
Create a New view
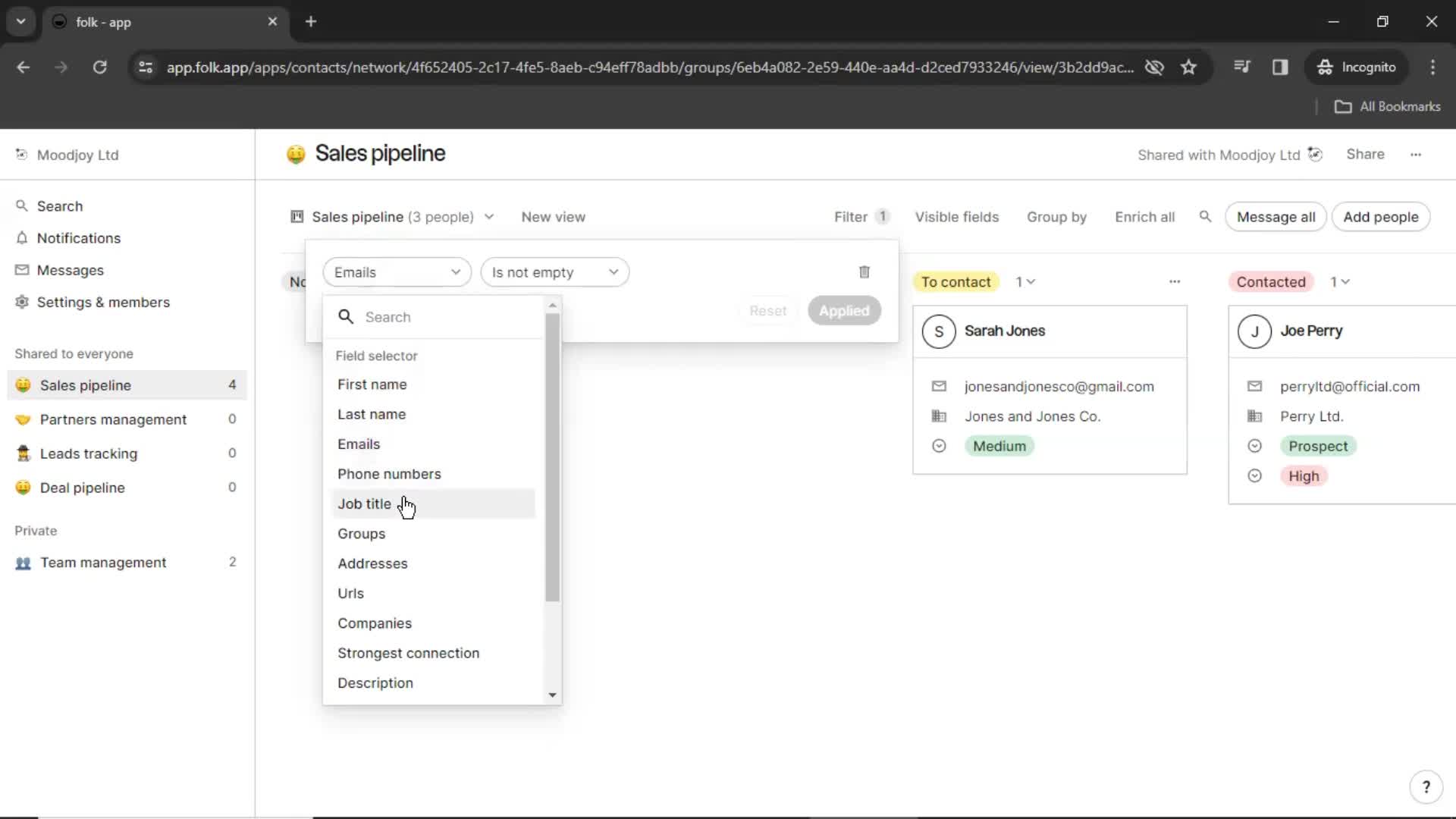tap(553, 217)
